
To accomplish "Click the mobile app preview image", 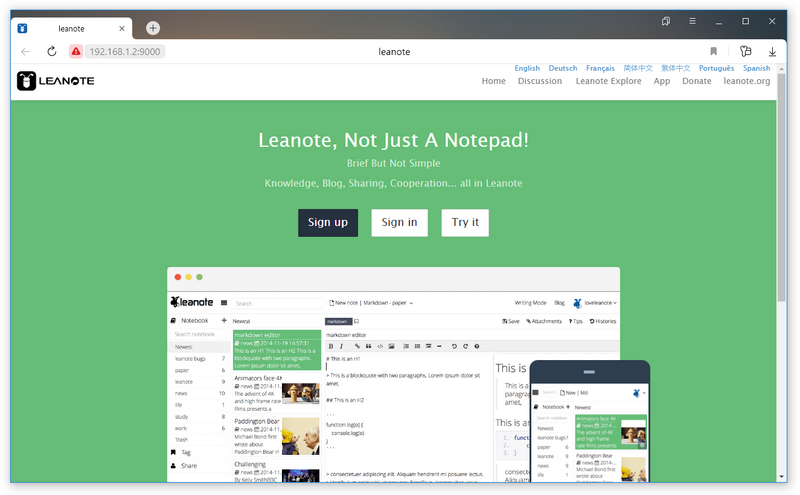I will pyautogui.click(x=590, y=421).
